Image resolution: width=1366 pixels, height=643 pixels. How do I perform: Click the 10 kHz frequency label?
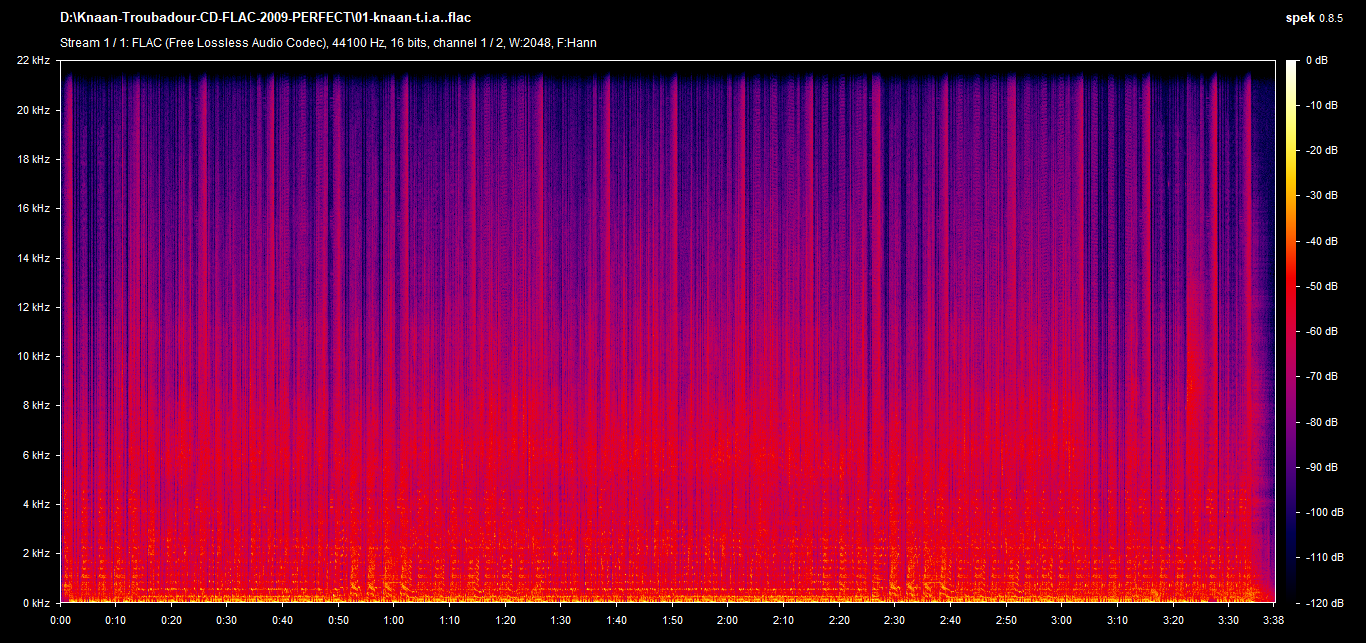point(33,357)
